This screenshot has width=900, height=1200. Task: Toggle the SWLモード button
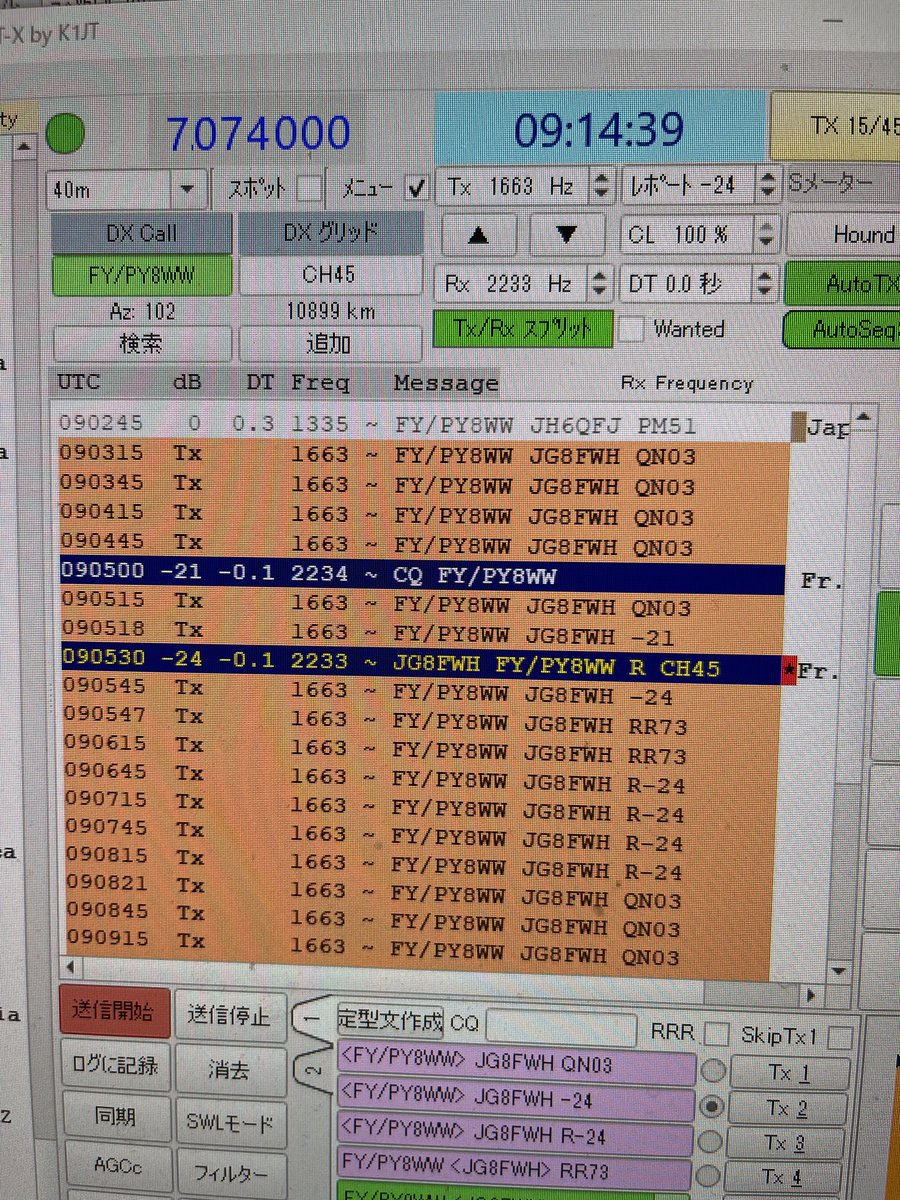pyautogui.click(x=229, y=1122)
